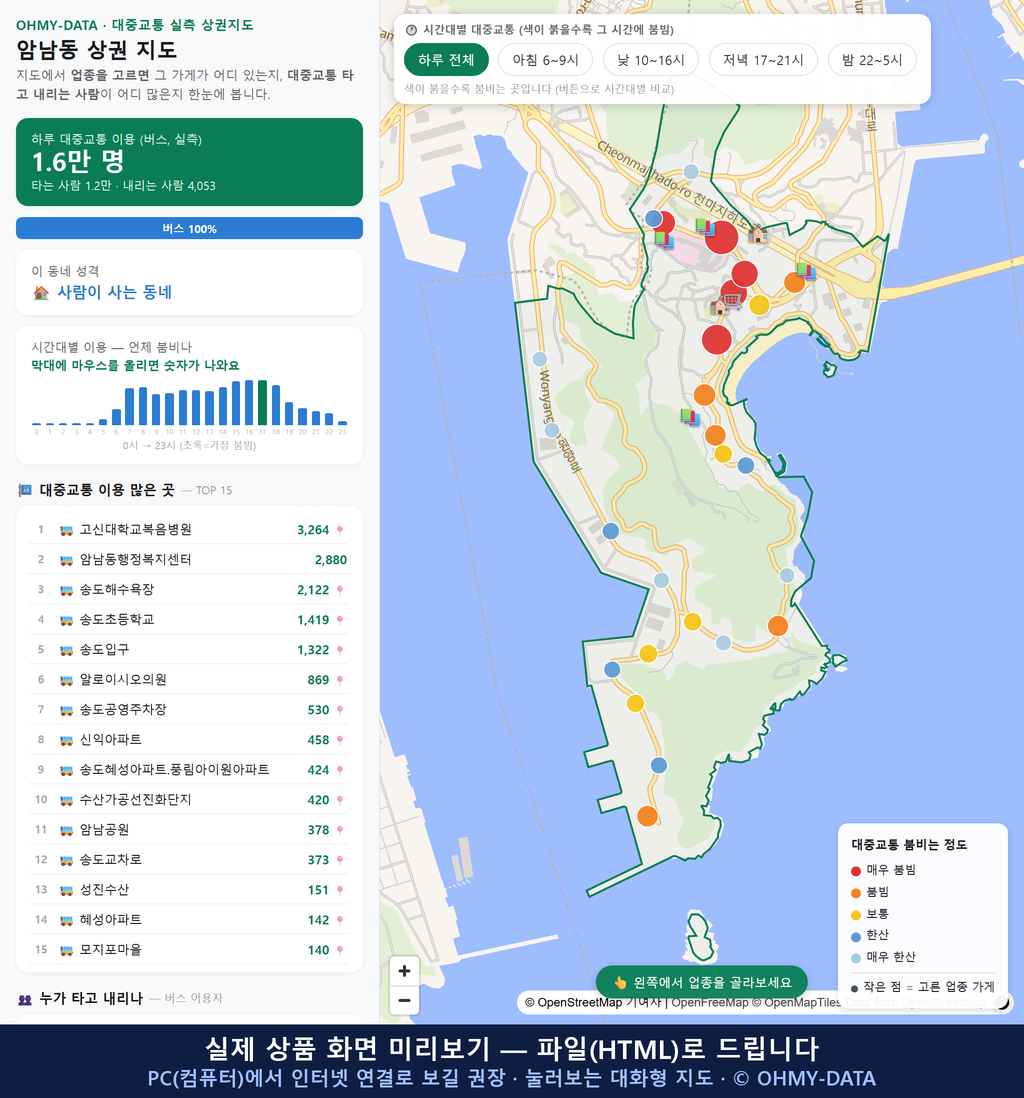Select the 모지포마을 stop name
Screen dimensions: 1024x1098
pos(110,950)
